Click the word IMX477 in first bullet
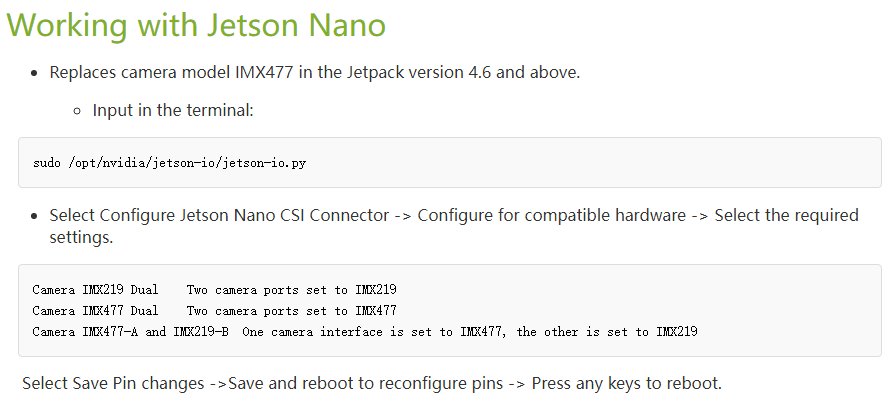The image size is (893, 400). [264, 73]
